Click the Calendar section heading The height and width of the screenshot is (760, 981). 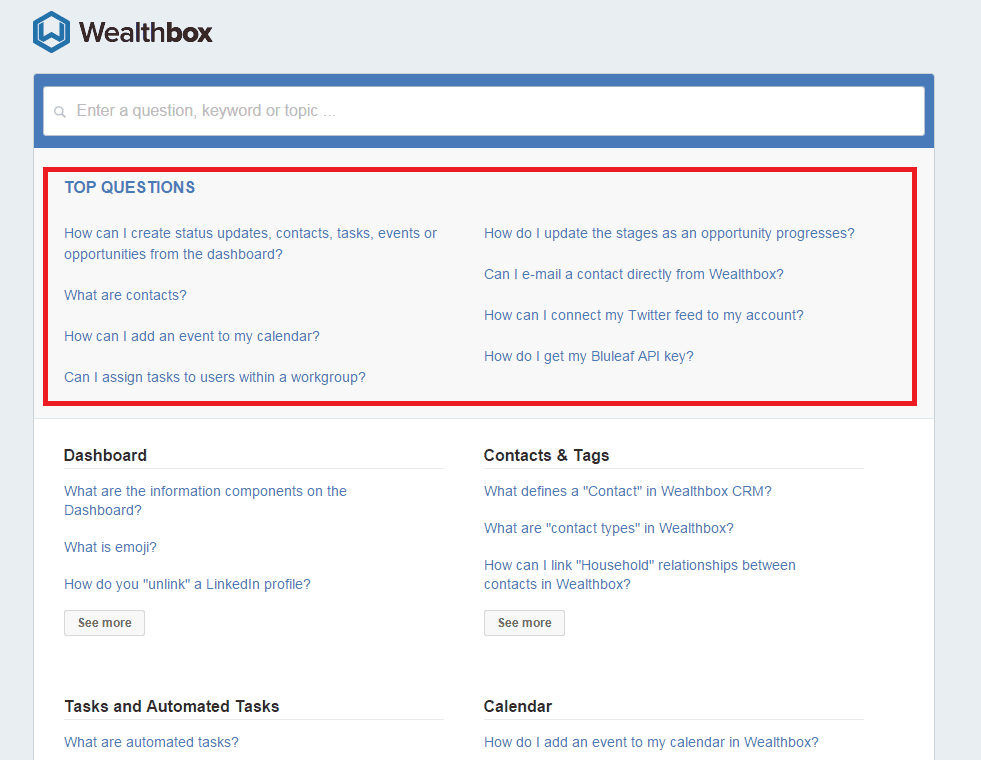pos(517,706)
